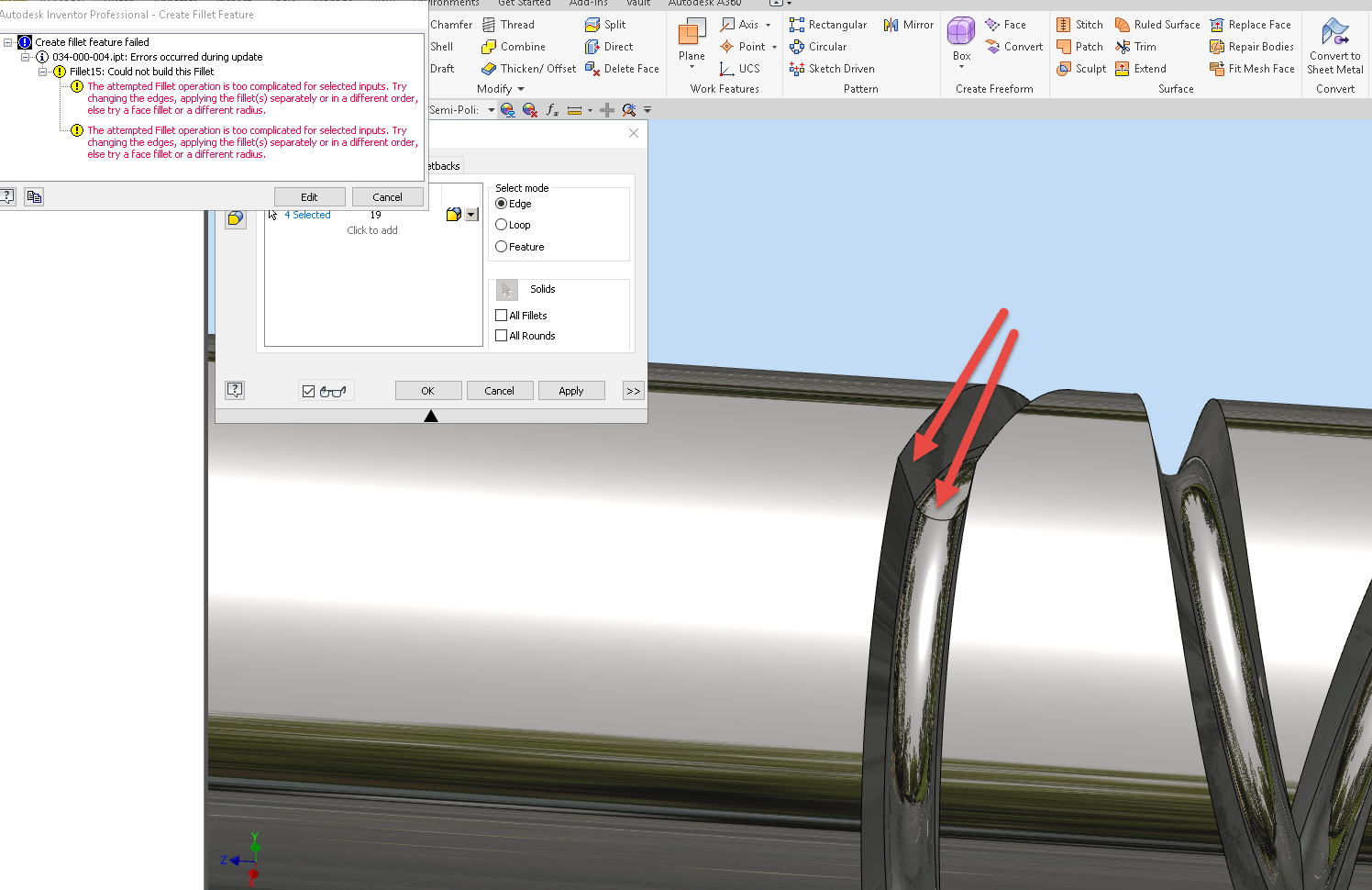Open the Semi-Polished appearance dropdown
1372x890 pixels.
(492, 110)
